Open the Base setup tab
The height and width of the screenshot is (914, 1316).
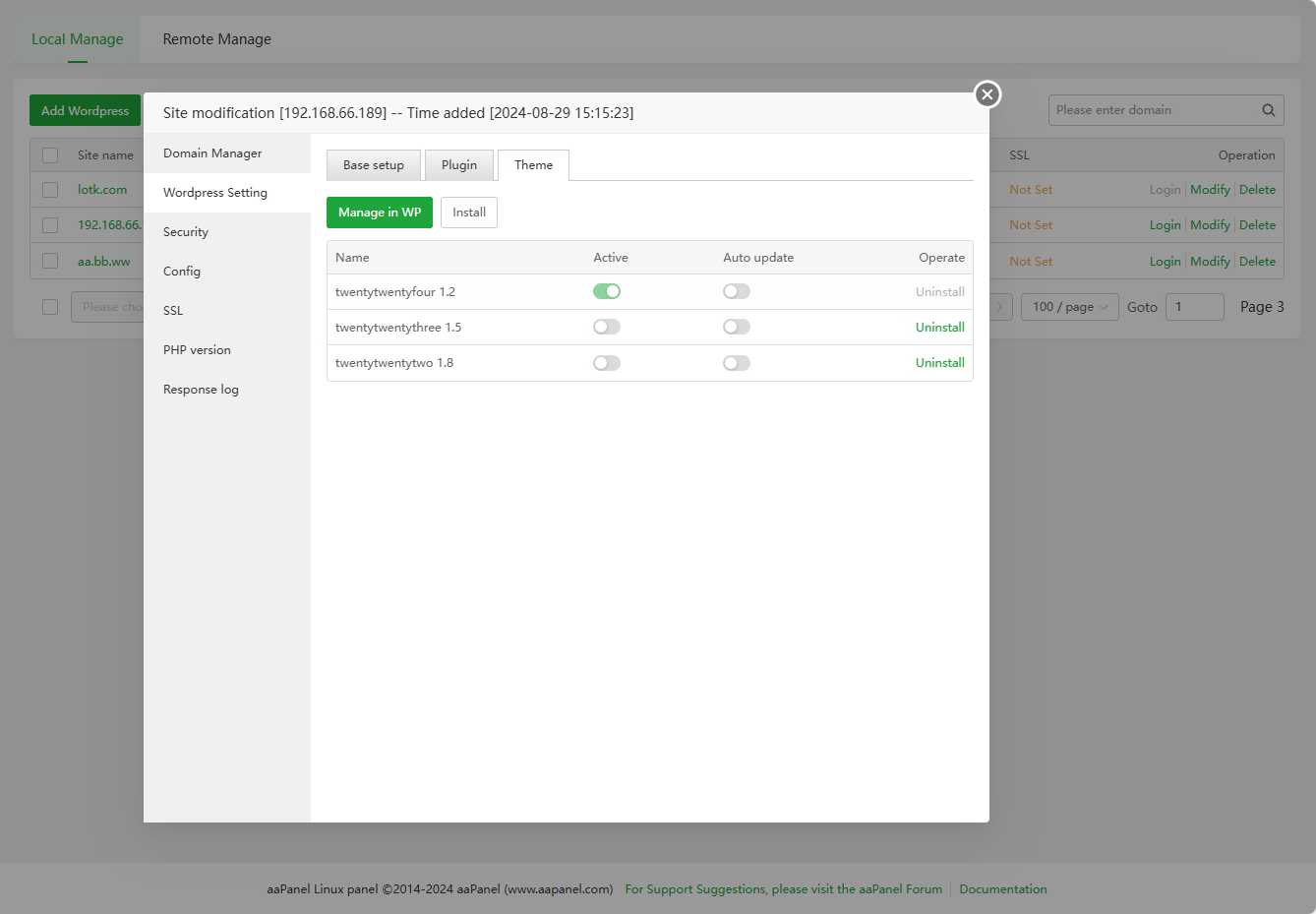click(x=374, y=165)
